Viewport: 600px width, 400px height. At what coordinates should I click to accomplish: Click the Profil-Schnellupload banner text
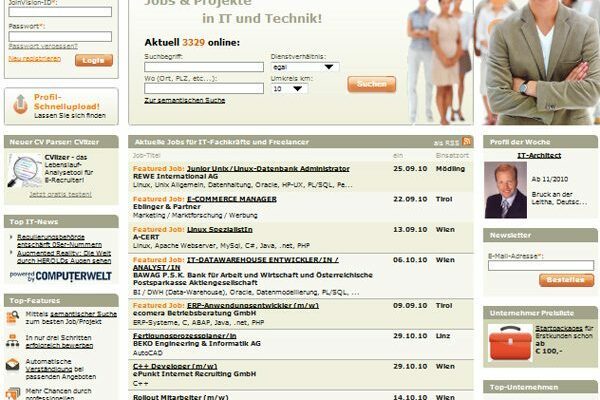click(x=67, y=102)
